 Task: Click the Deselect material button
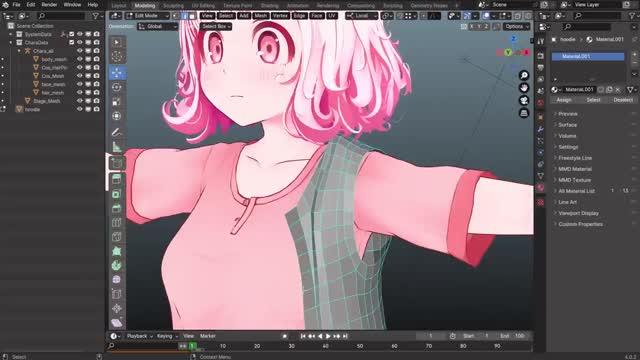click(622, 100)
